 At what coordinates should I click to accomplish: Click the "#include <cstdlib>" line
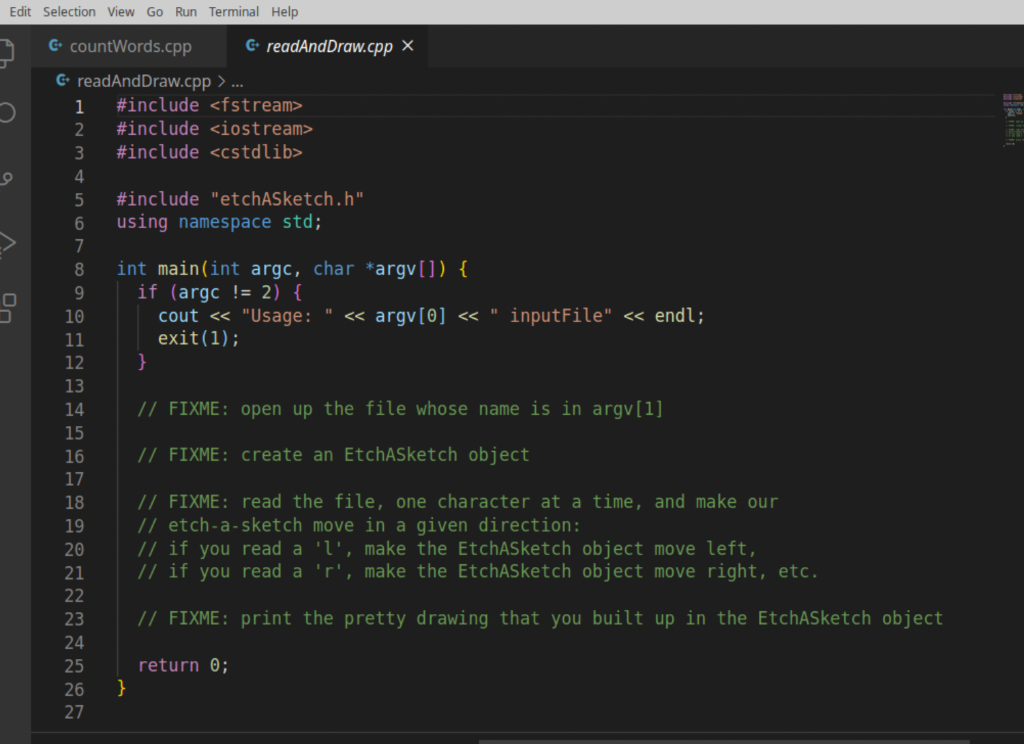[210, 152]
